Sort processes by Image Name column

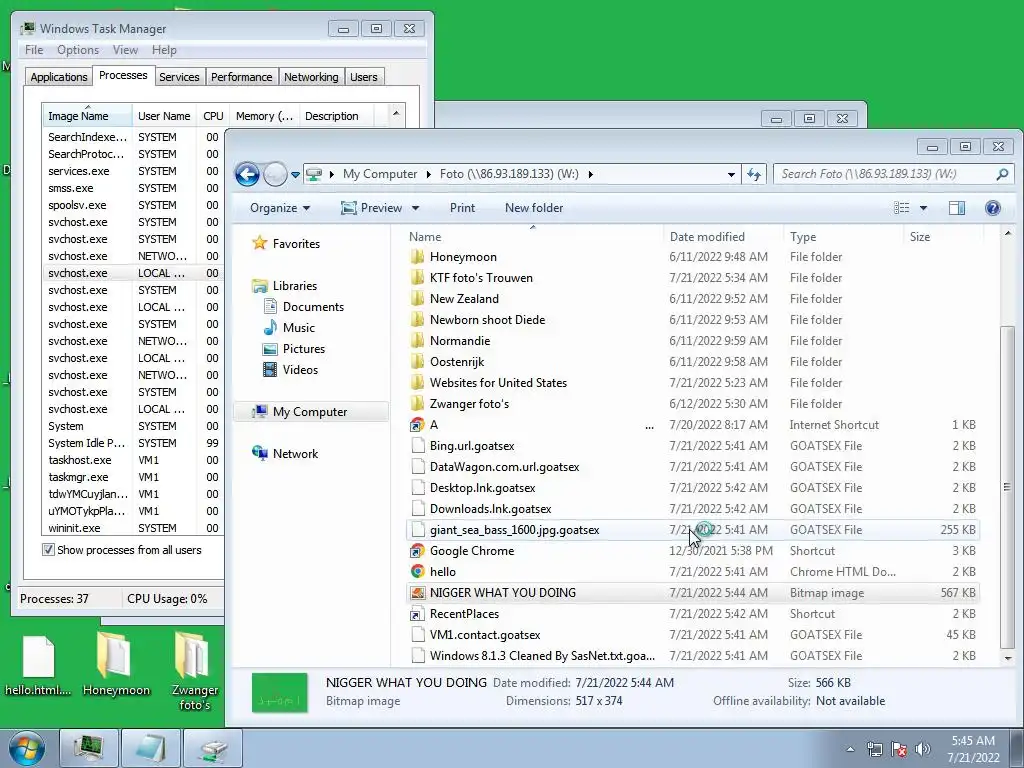(88, 116)
